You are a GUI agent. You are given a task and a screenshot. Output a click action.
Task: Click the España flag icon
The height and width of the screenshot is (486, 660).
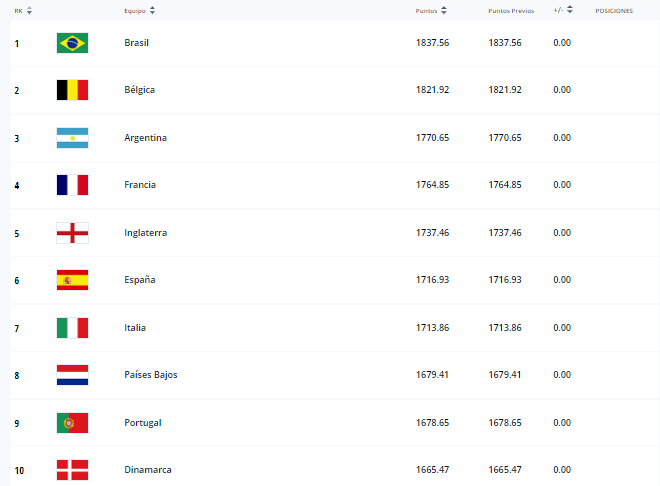pyautogui.click(x=72, y=280)
